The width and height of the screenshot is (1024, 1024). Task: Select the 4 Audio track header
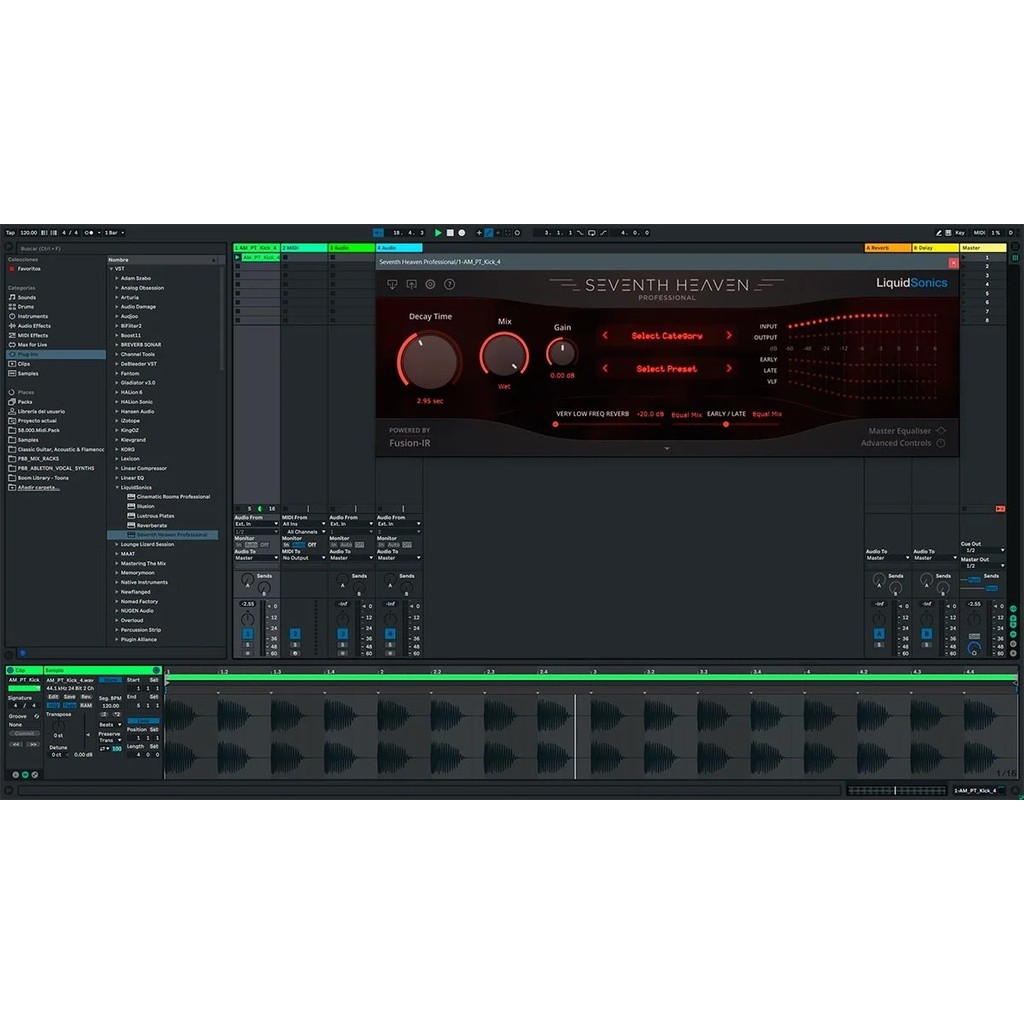coord(398,248)
